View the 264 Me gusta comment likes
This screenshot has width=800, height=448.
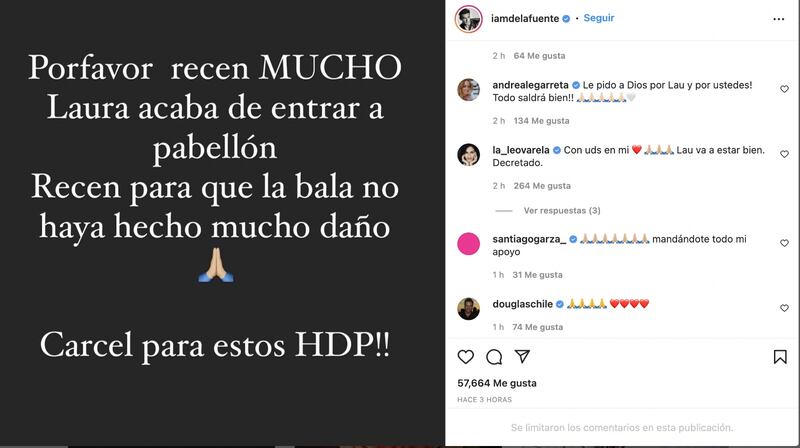pyautogui.click(x=542, y=186)
